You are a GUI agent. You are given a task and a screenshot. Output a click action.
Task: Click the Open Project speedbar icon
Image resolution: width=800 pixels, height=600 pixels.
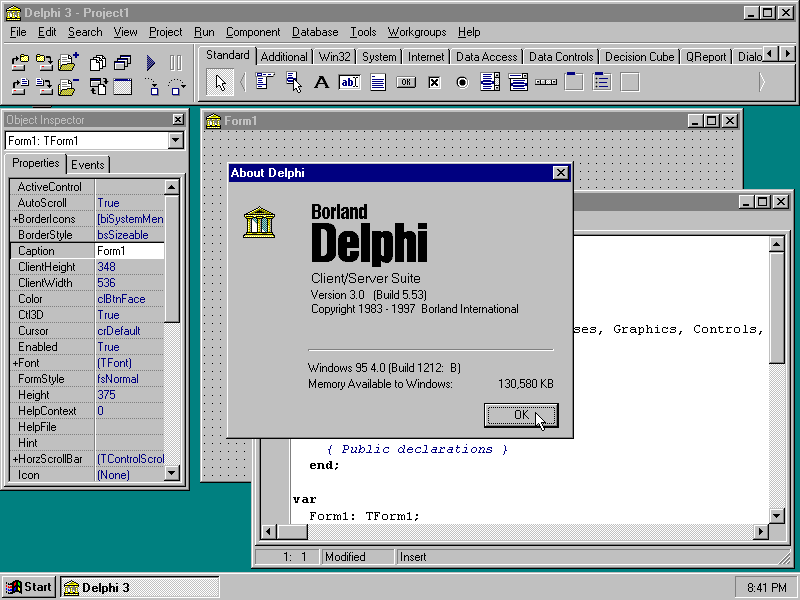pyautogui.click(x=20, y=62)
